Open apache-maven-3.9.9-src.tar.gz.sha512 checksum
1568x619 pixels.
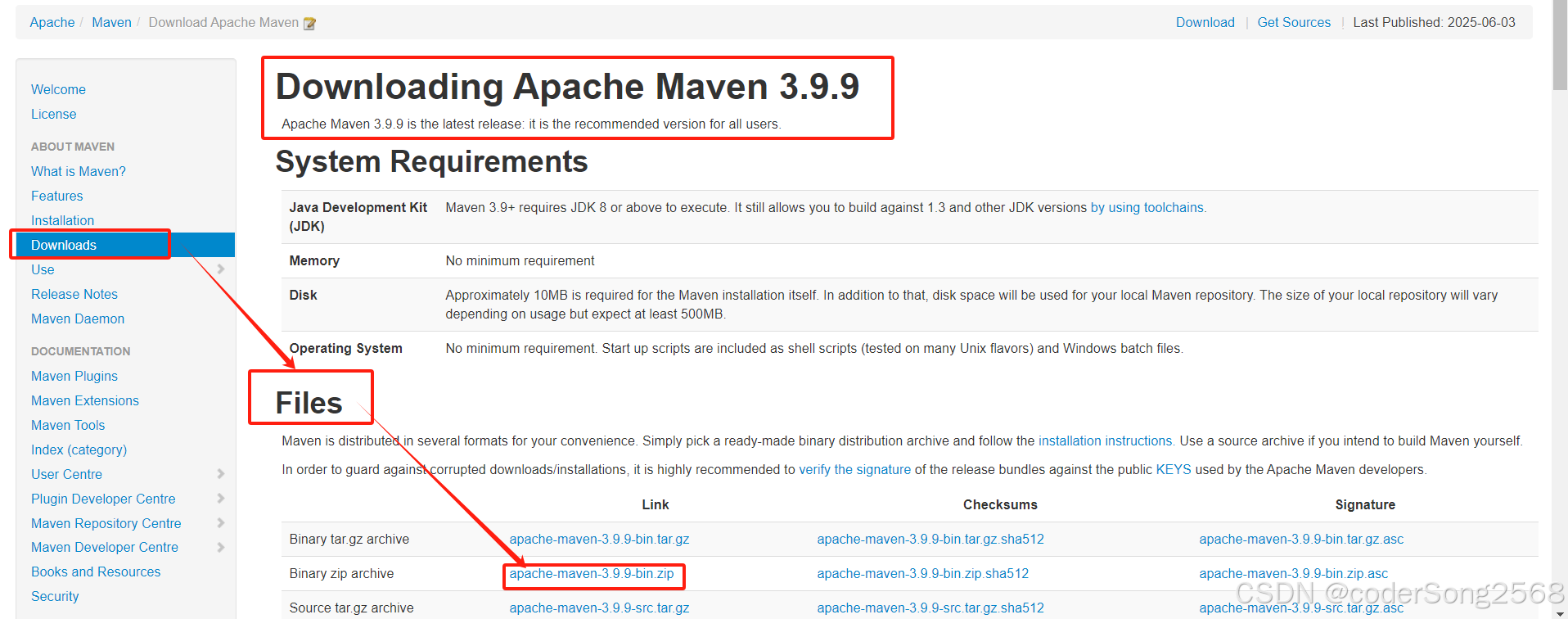(x=930, y=608)
